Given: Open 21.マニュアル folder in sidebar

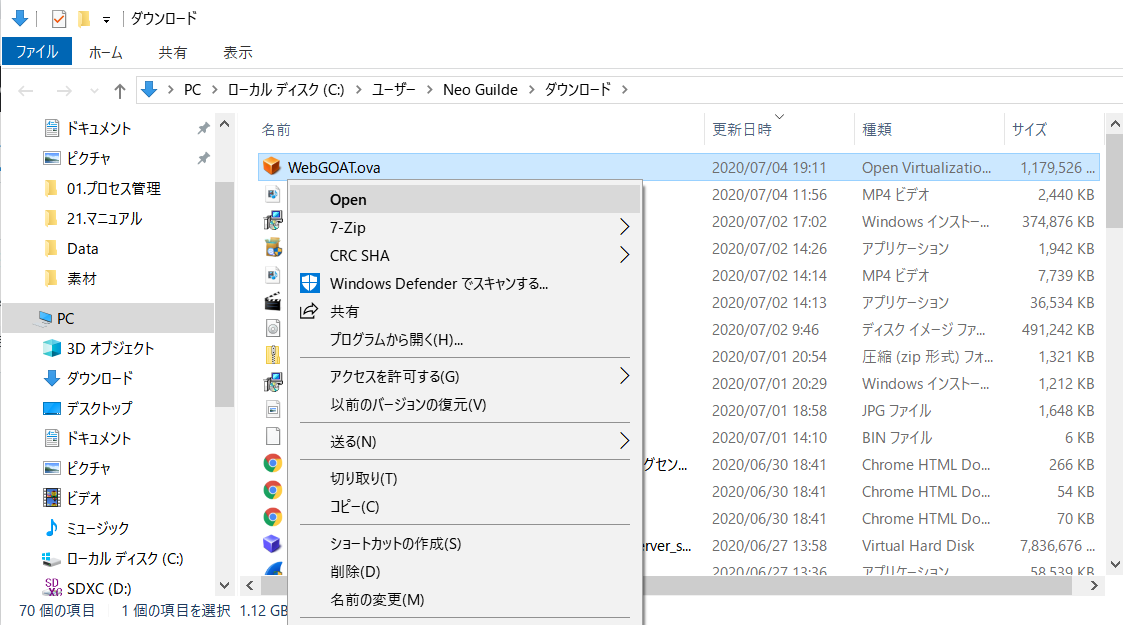Looking at the screenshot, I should (105, 218).
